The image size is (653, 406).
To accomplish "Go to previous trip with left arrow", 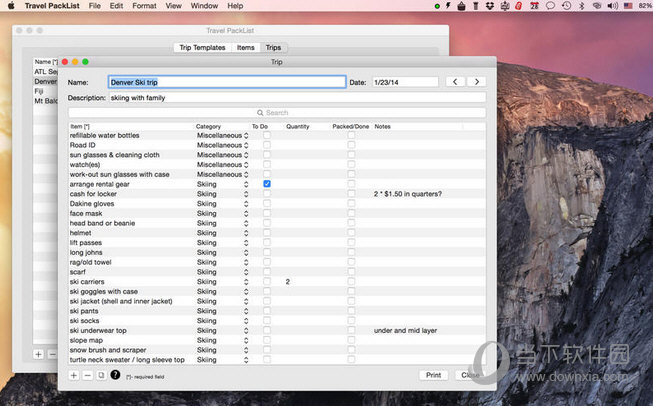I will coord(455,82).
